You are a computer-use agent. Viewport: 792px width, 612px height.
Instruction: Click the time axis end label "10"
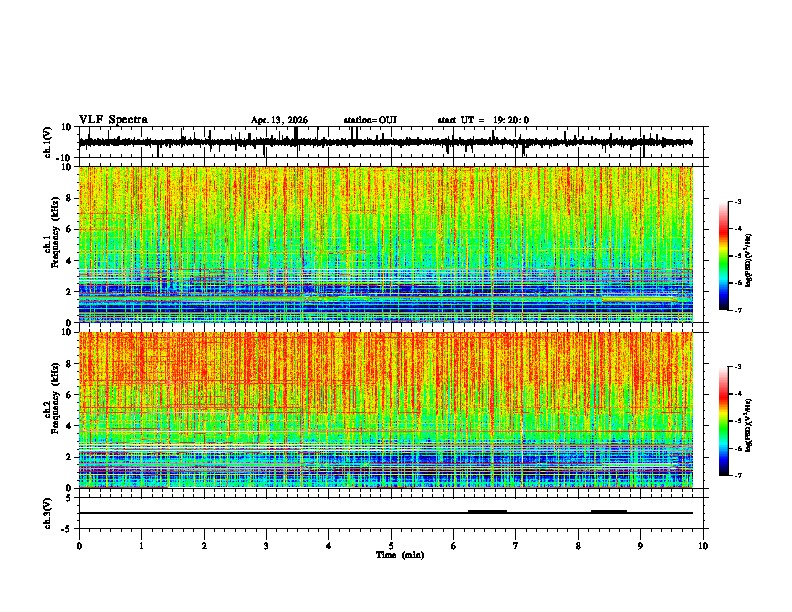click(x=703, y=546)
